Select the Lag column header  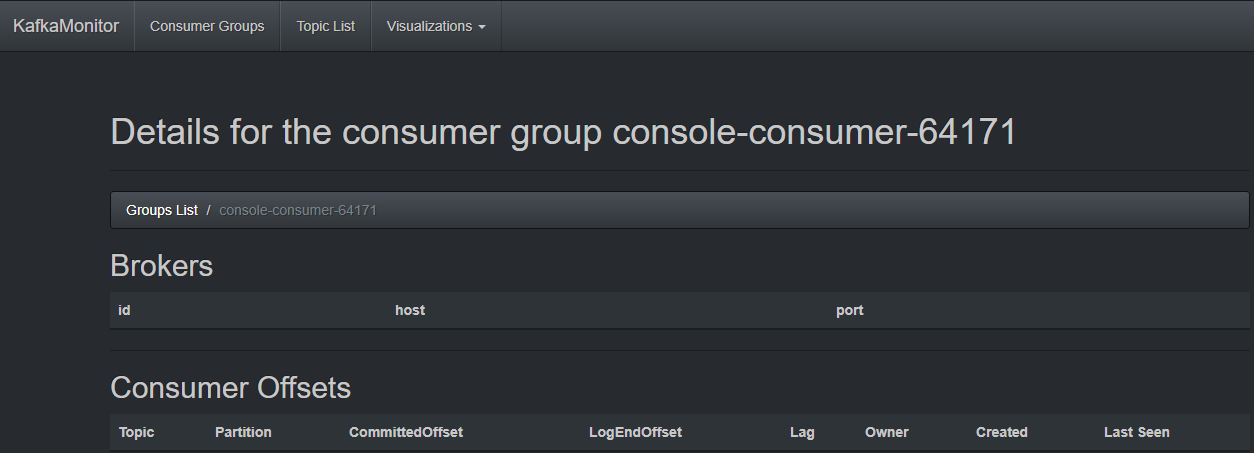pyautogui.click(x=802, y=432)
